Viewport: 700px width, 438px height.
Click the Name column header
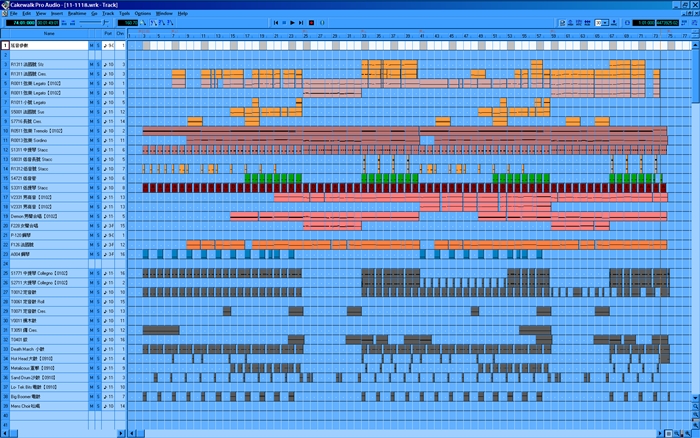(x=48, y=34)
